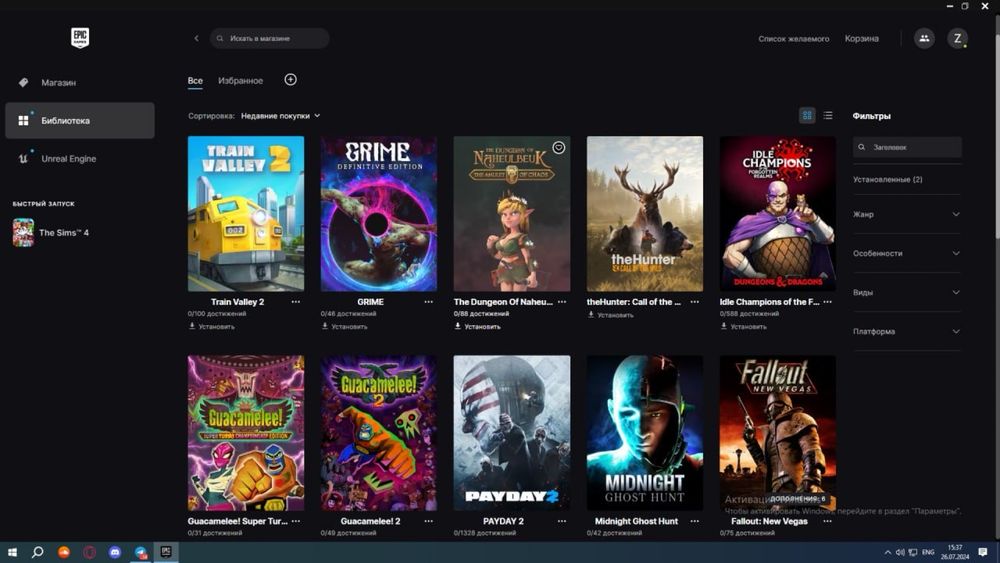
Task: Open Idle Champions options menu
Action: coord(828,302)
